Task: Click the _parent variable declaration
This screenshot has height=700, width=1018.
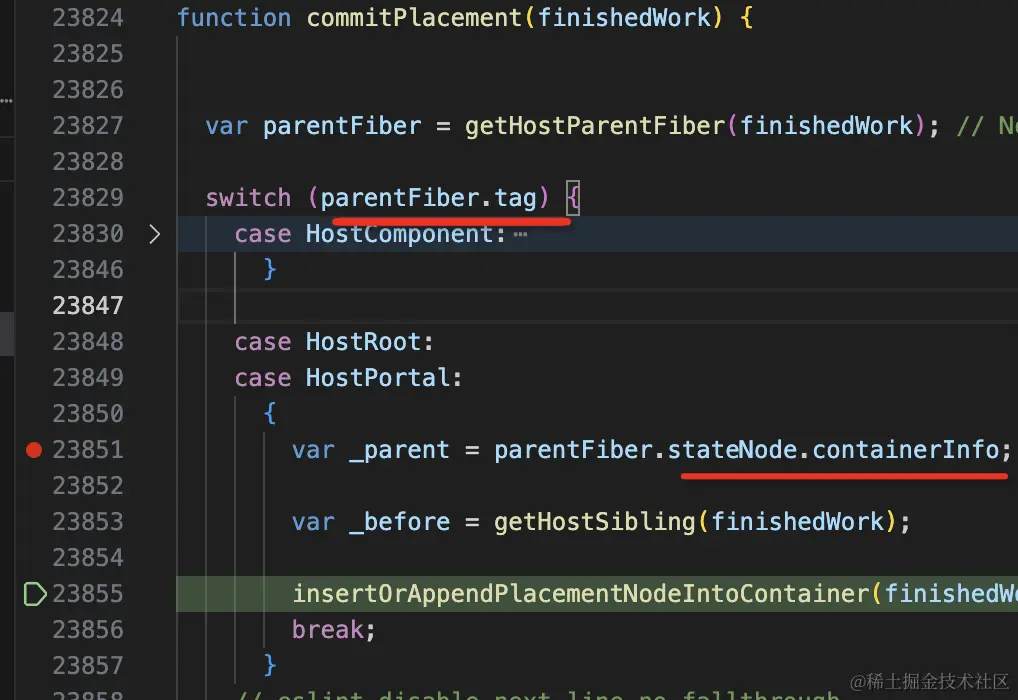Action: pyautogui.click(x=399, y=449)
